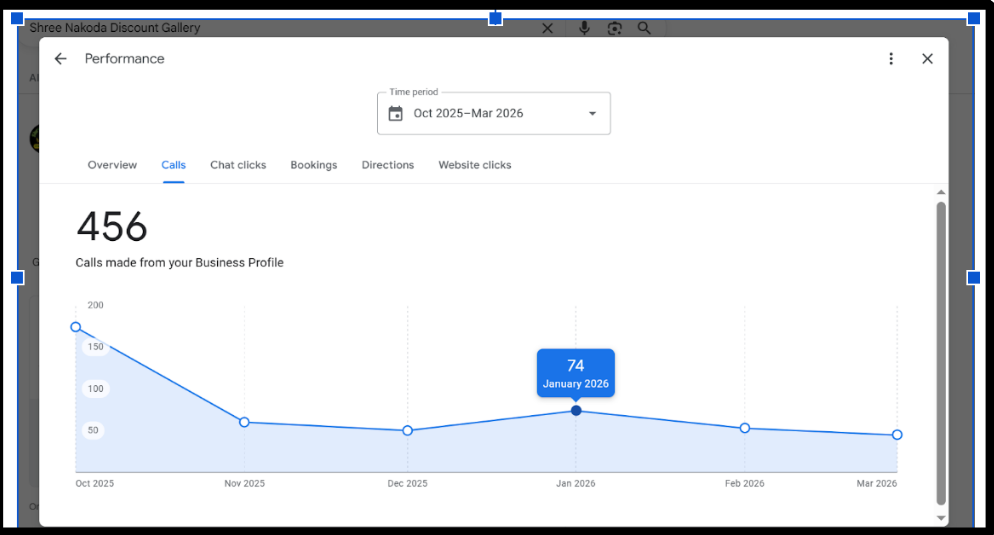994x535 pixels.
Task: Expand the Time period dropdown arrow
Action: click(592, 113)
